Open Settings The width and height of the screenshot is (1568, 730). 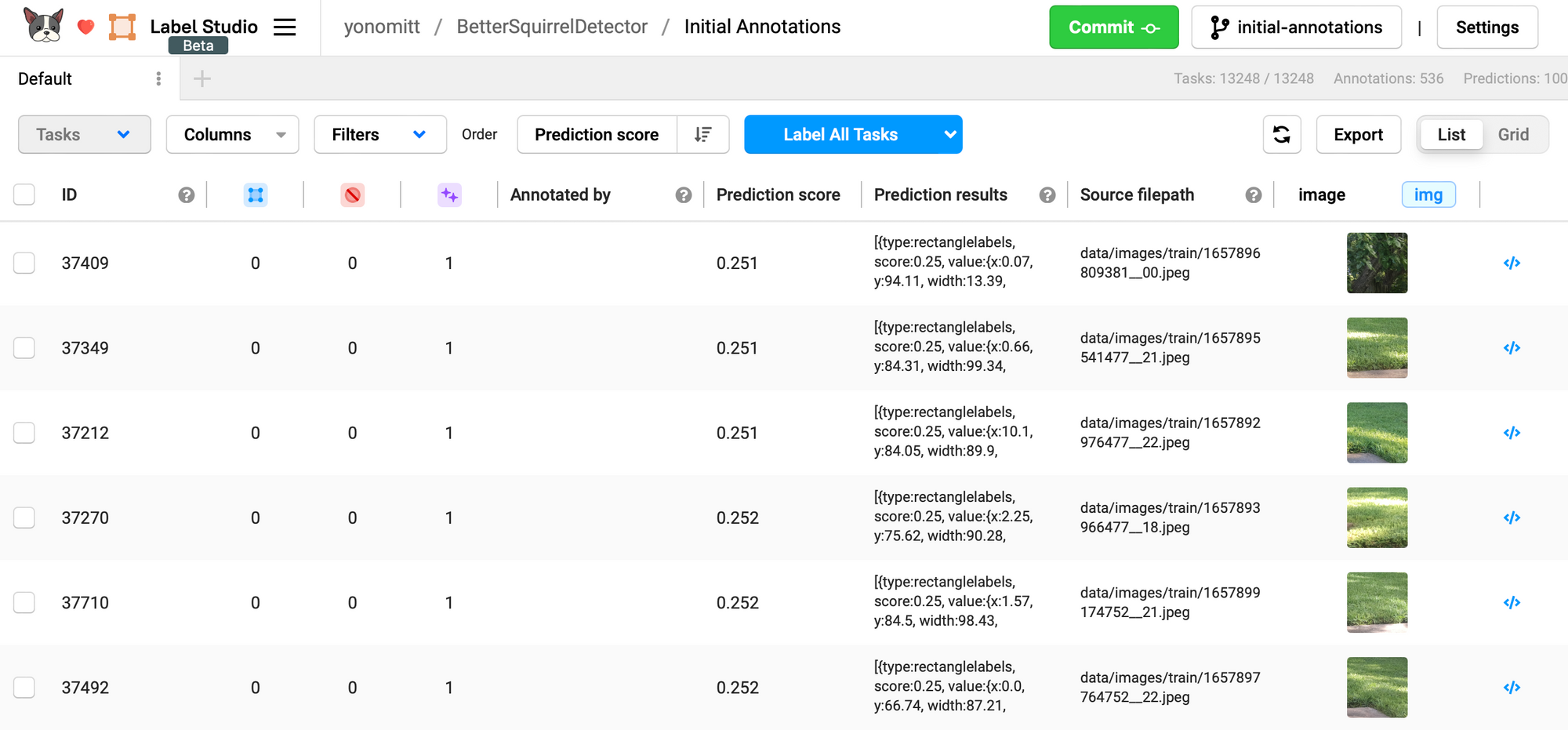(x=1487, y=27)
